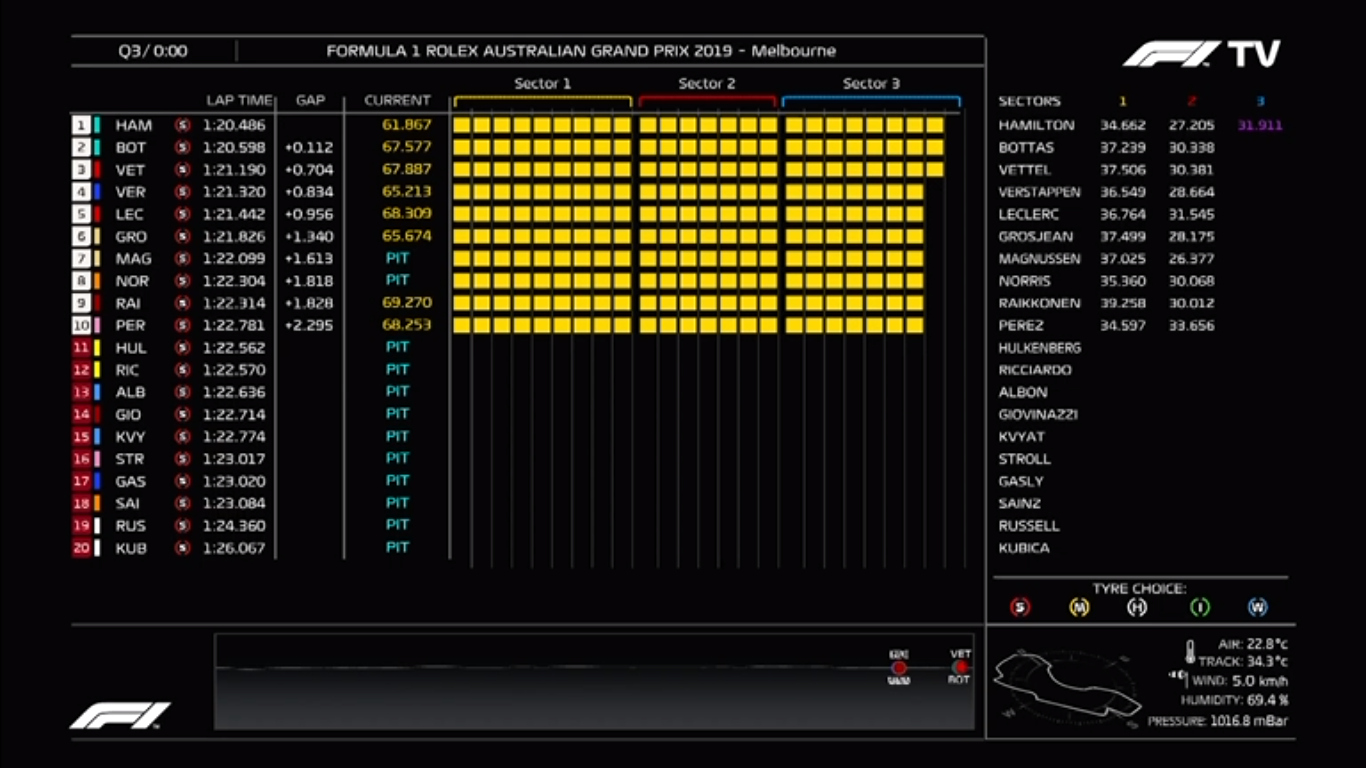
Task: Click the GAP column header
Action: (310, 100)
